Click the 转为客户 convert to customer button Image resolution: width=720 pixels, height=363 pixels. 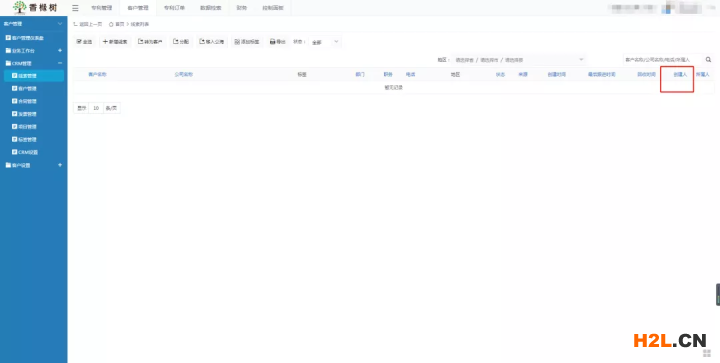click(150, 42)
